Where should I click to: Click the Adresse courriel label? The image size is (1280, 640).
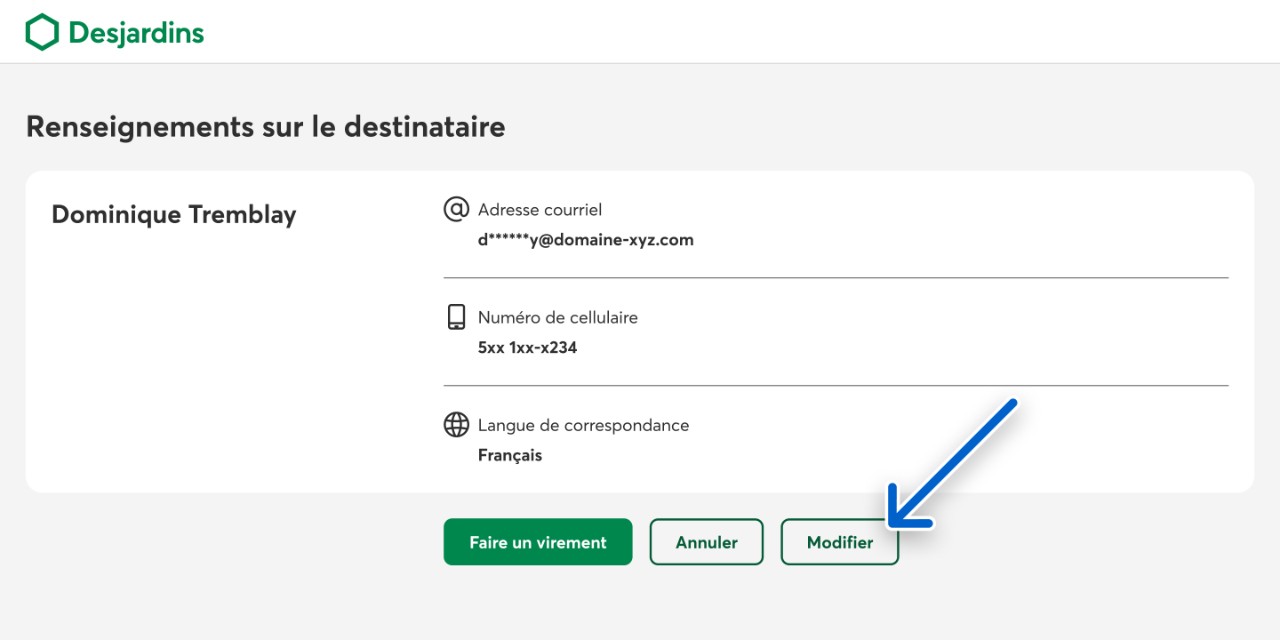[539, 210]
